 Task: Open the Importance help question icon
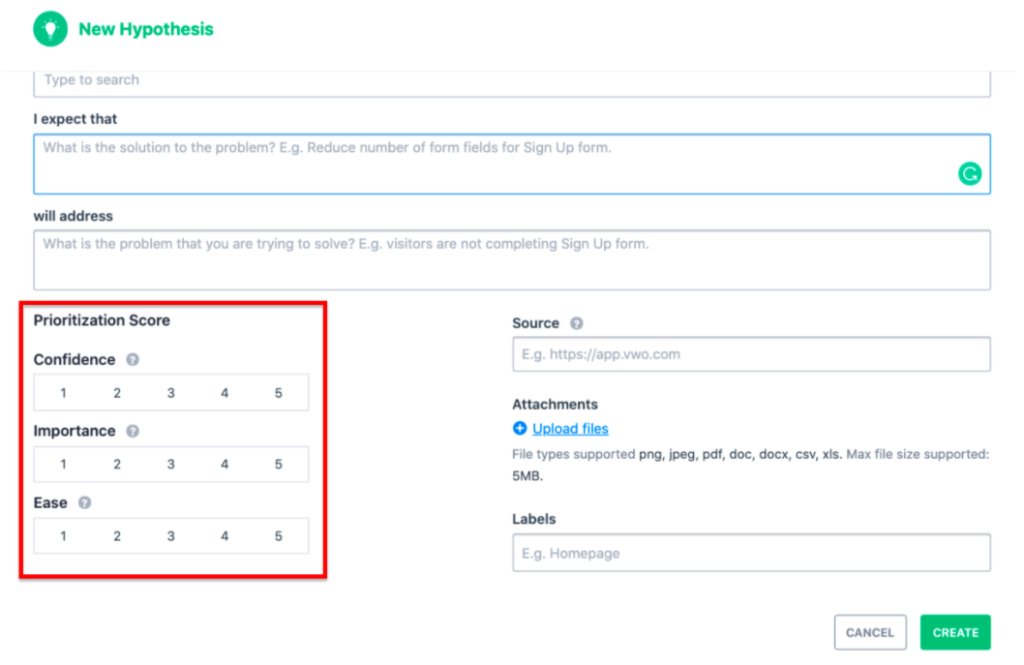tap(133, 431)
